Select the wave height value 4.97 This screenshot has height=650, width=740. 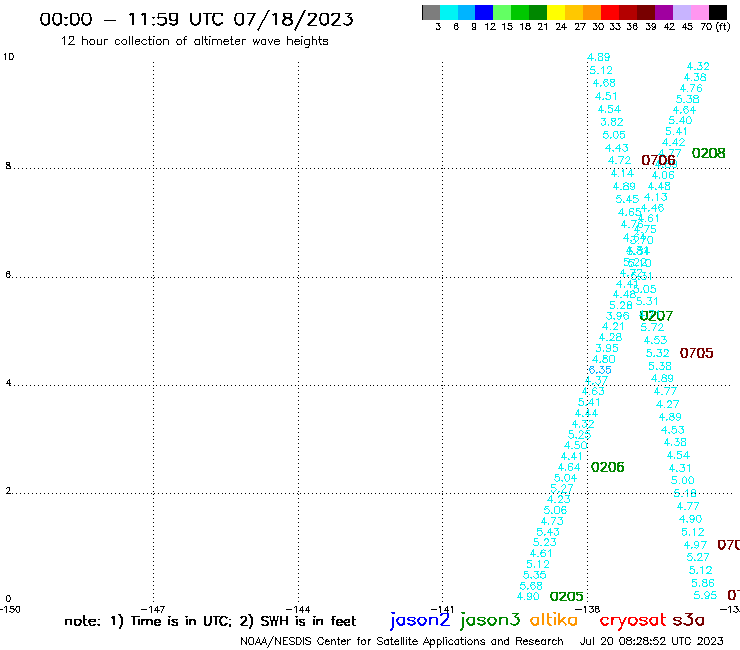pyautogui.click(x=695, y=545)
